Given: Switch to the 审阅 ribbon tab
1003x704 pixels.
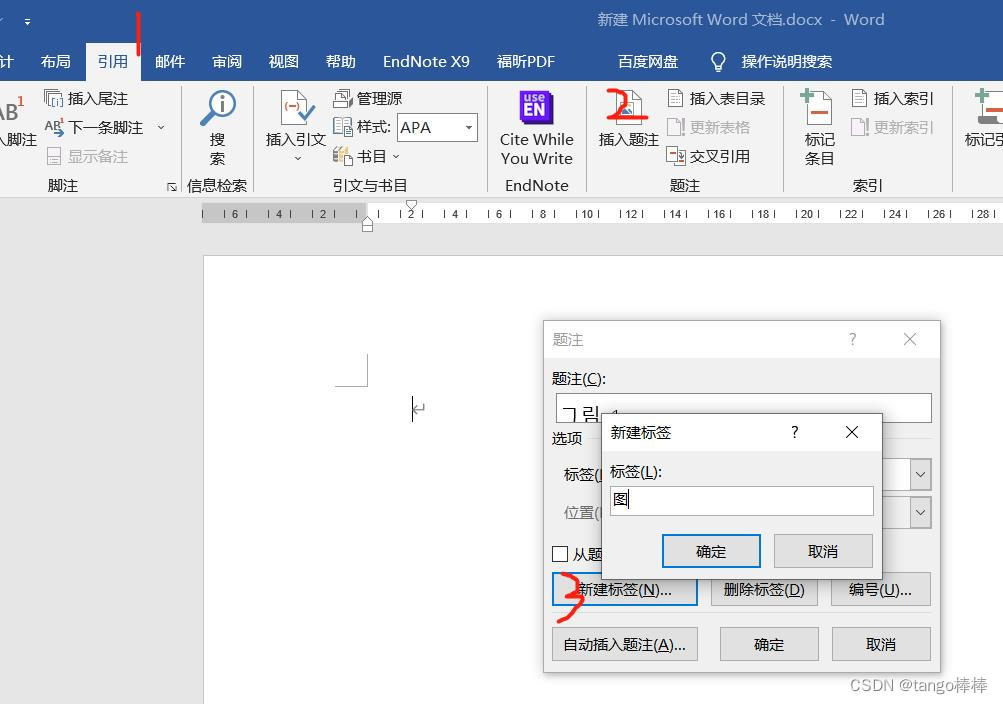Looking at the screenshot, I should click(226, 61).
